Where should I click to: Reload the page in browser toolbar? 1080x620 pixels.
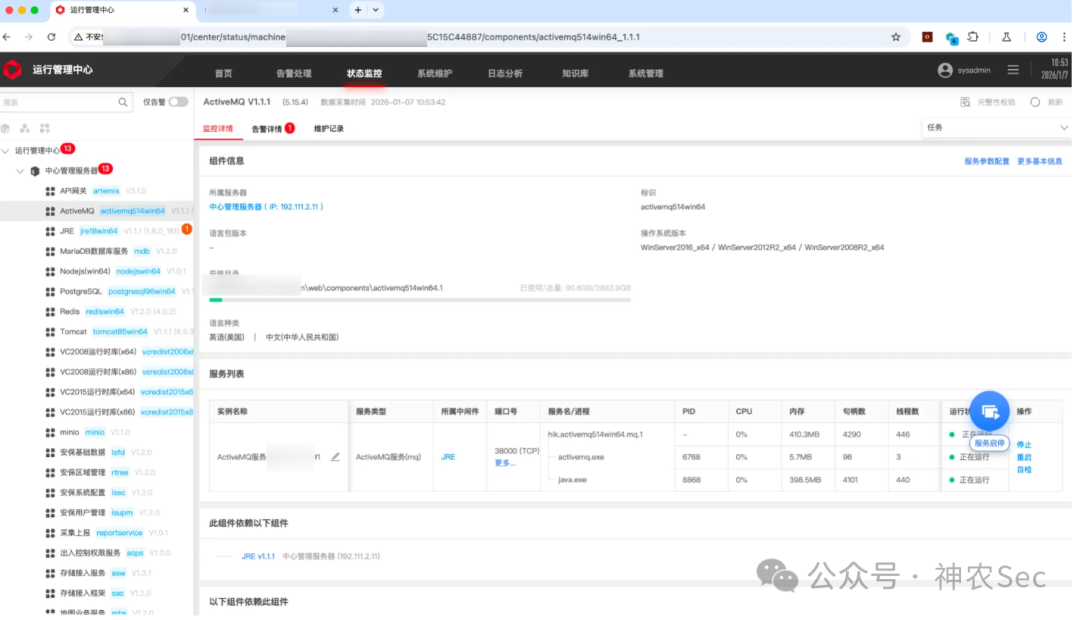(x=51, y=37)
